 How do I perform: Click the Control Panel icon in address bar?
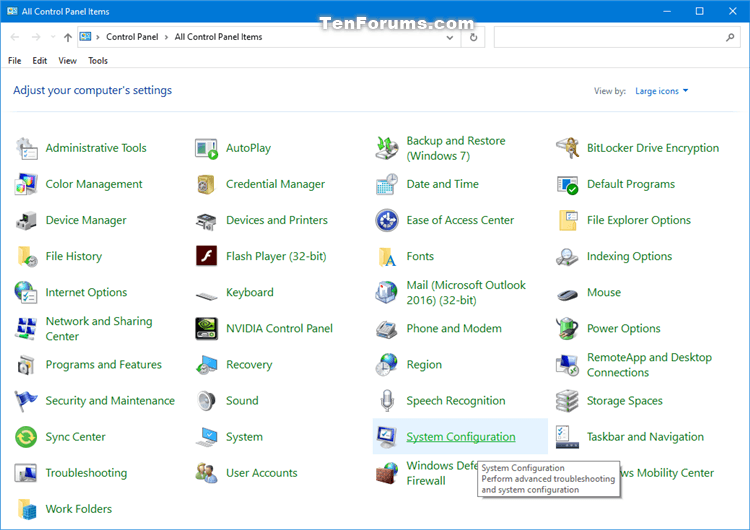[85, 37]
